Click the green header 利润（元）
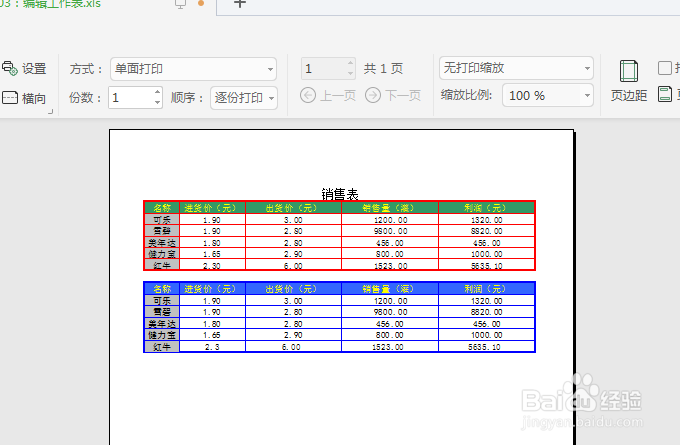Image resolution: width=680 pixels, height=445 pixels. (x=487, y=208)
